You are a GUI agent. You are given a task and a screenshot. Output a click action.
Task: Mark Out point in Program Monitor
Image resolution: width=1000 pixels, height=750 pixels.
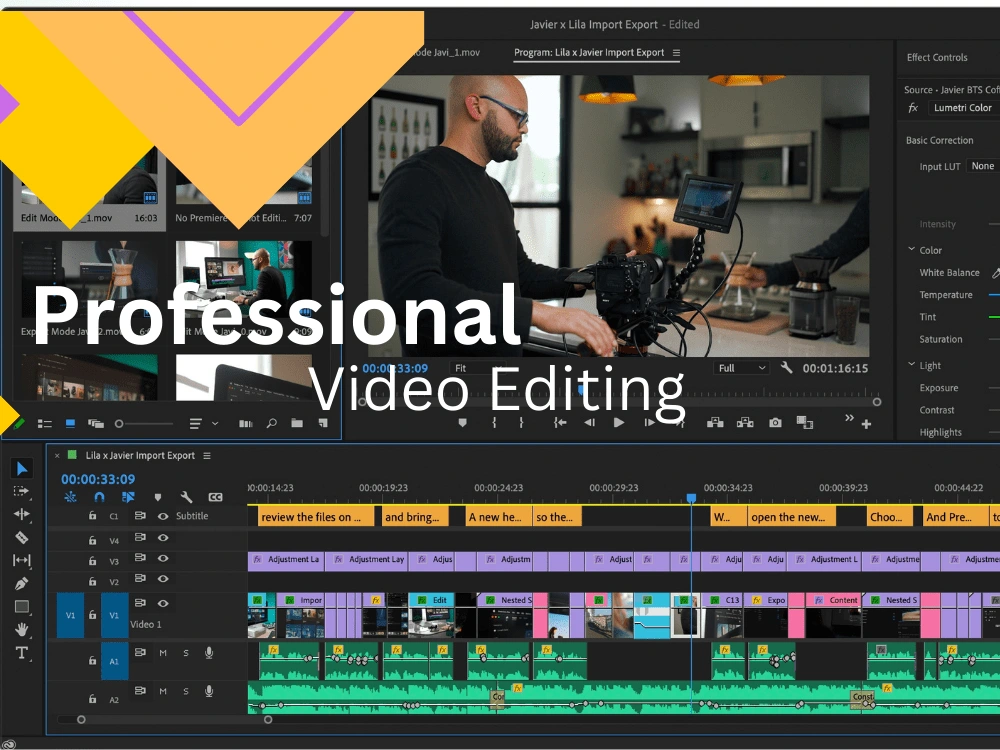(x=521, y=423)
